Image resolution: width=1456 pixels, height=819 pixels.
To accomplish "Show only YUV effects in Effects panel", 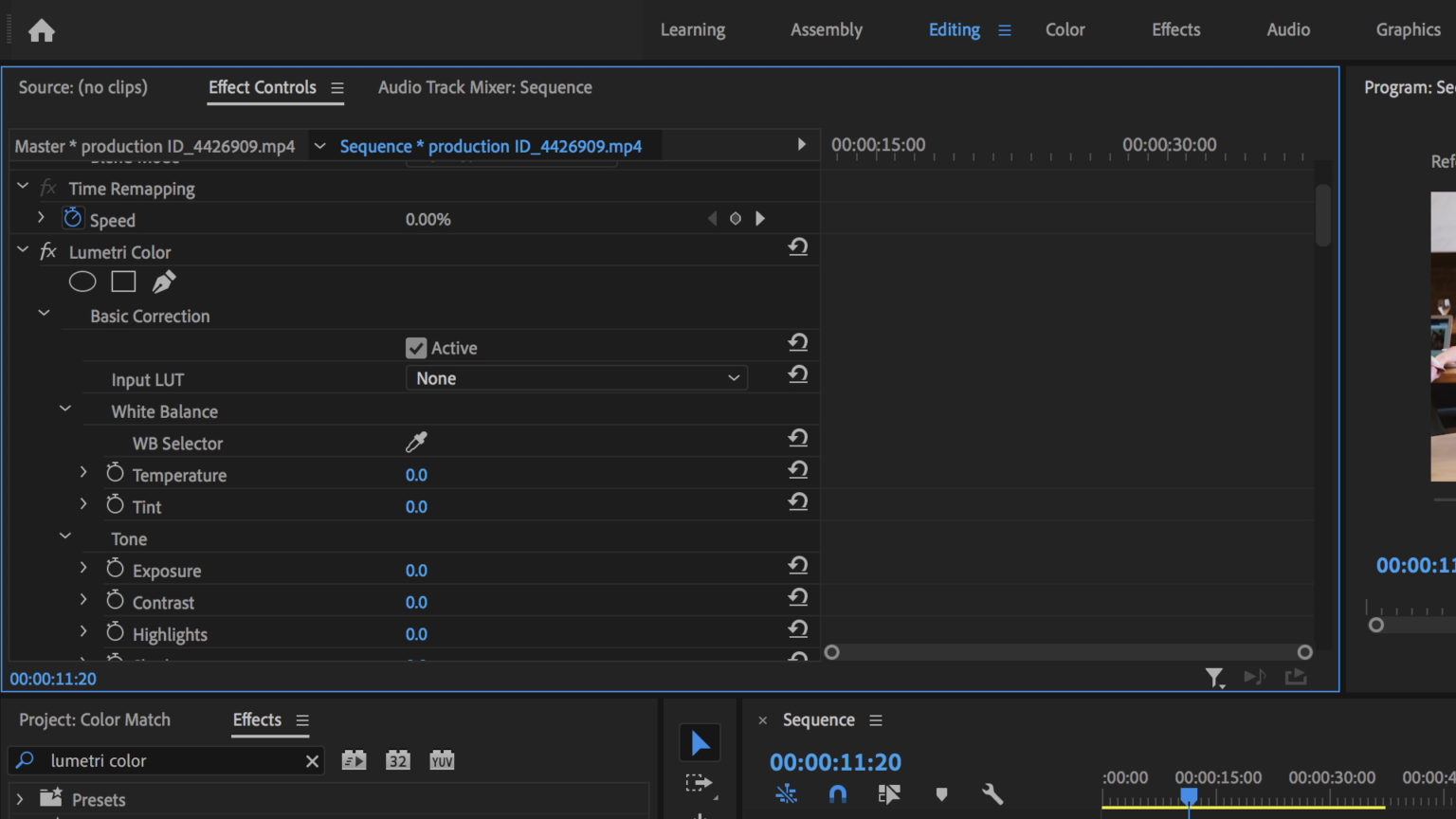I will point(441,759).
